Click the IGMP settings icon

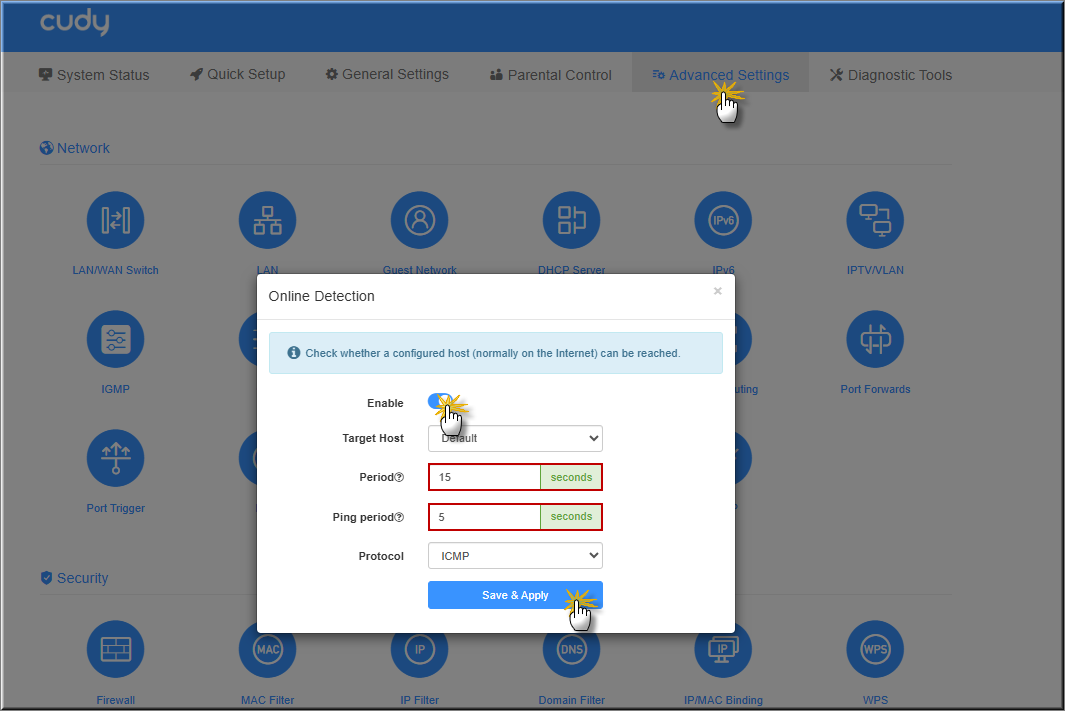pos(115,340)
